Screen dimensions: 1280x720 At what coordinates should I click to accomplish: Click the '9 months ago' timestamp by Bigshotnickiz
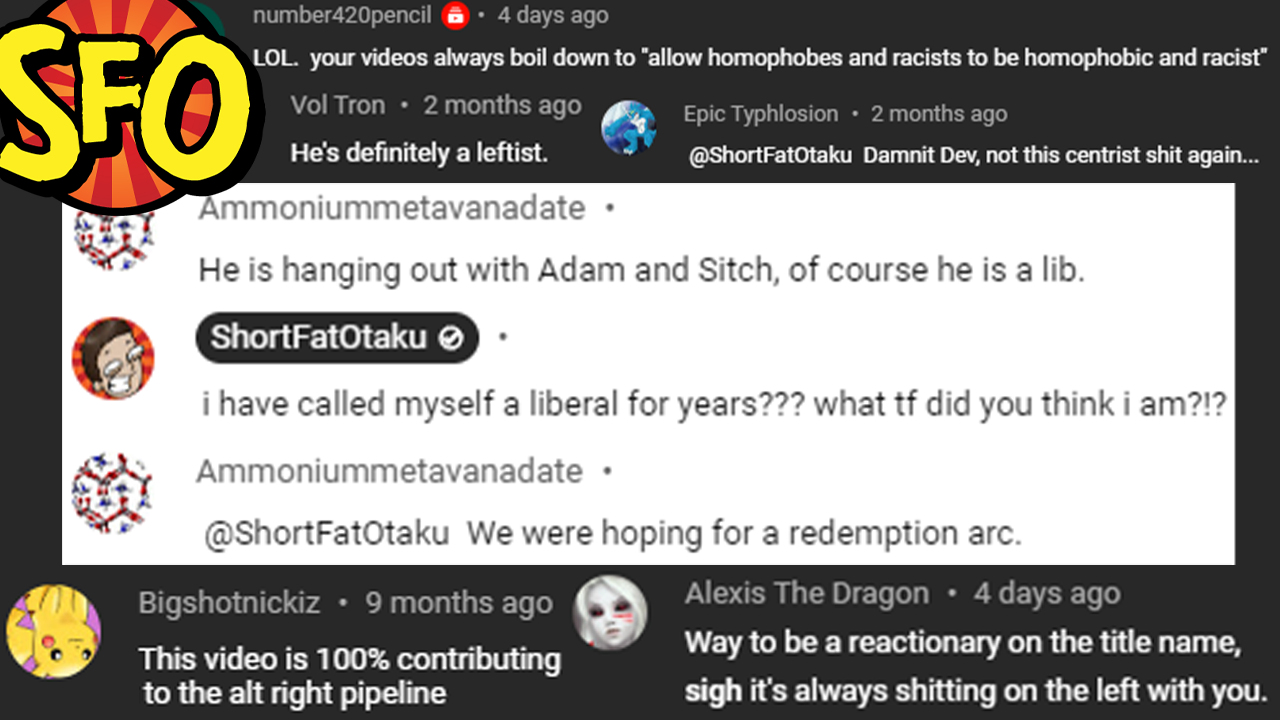tap(459, 604)
